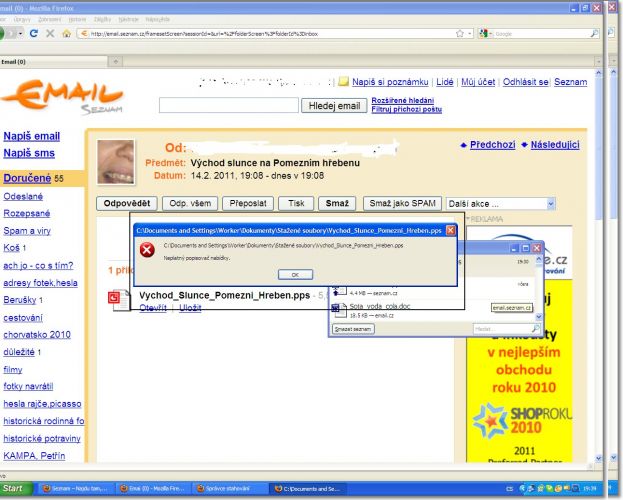
Task: Open Lidé link
Action: [445, 82]
